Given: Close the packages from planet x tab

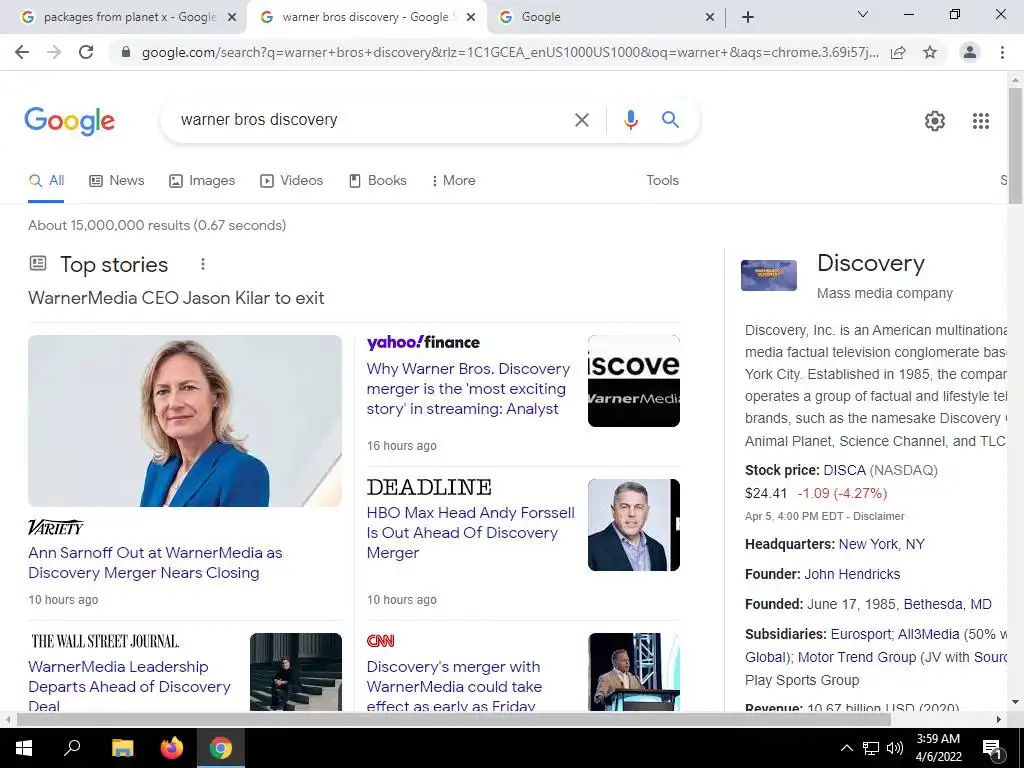Looking at the screenshot, I should pyautogui.click(x=232, y=18).
